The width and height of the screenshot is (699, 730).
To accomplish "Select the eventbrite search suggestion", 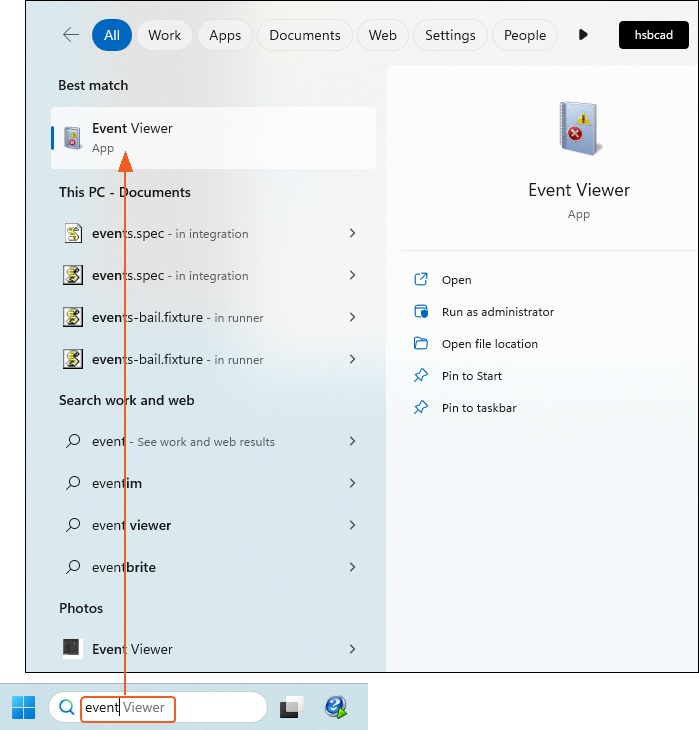I will (213, 567).
